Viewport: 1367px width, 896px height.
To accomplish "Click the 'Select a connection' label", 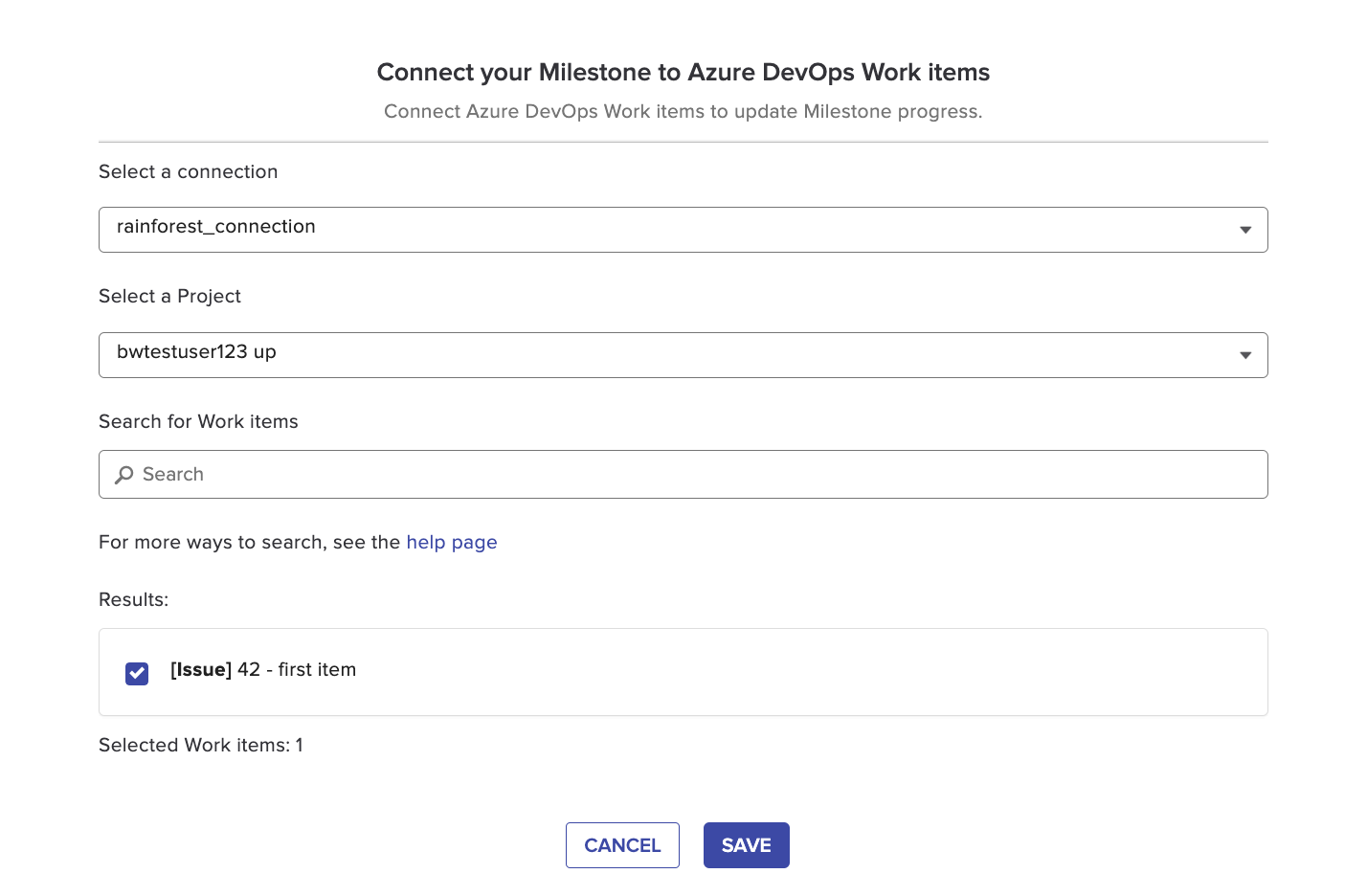I will click(189, 171).
